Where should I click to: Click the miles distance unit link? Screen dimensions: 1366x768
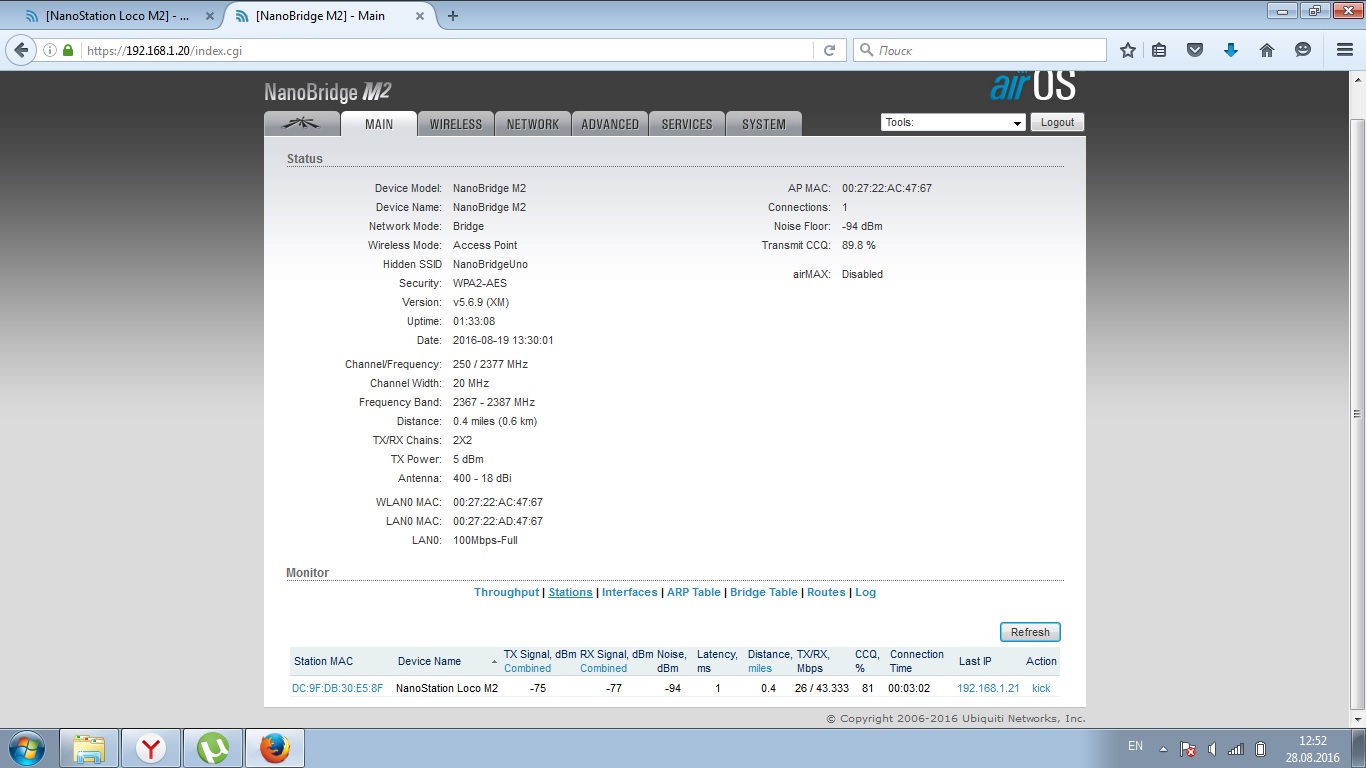click(x=760, y=668)
